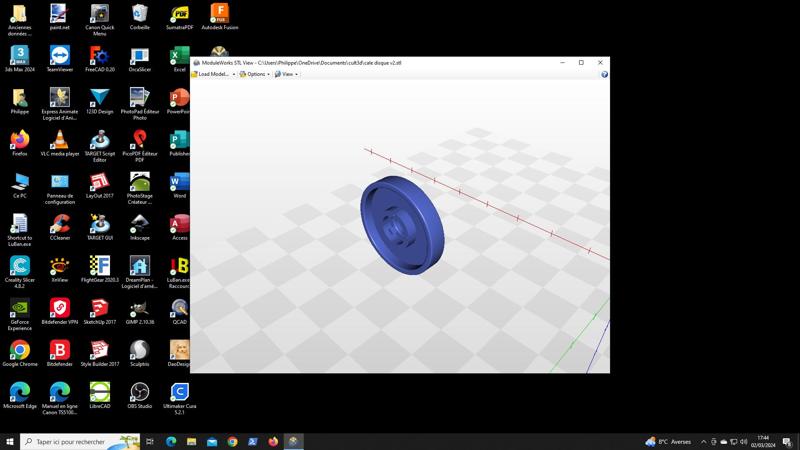800x450 pixels.
Task: Open the Windows Start menu
Action: [10, 441]
